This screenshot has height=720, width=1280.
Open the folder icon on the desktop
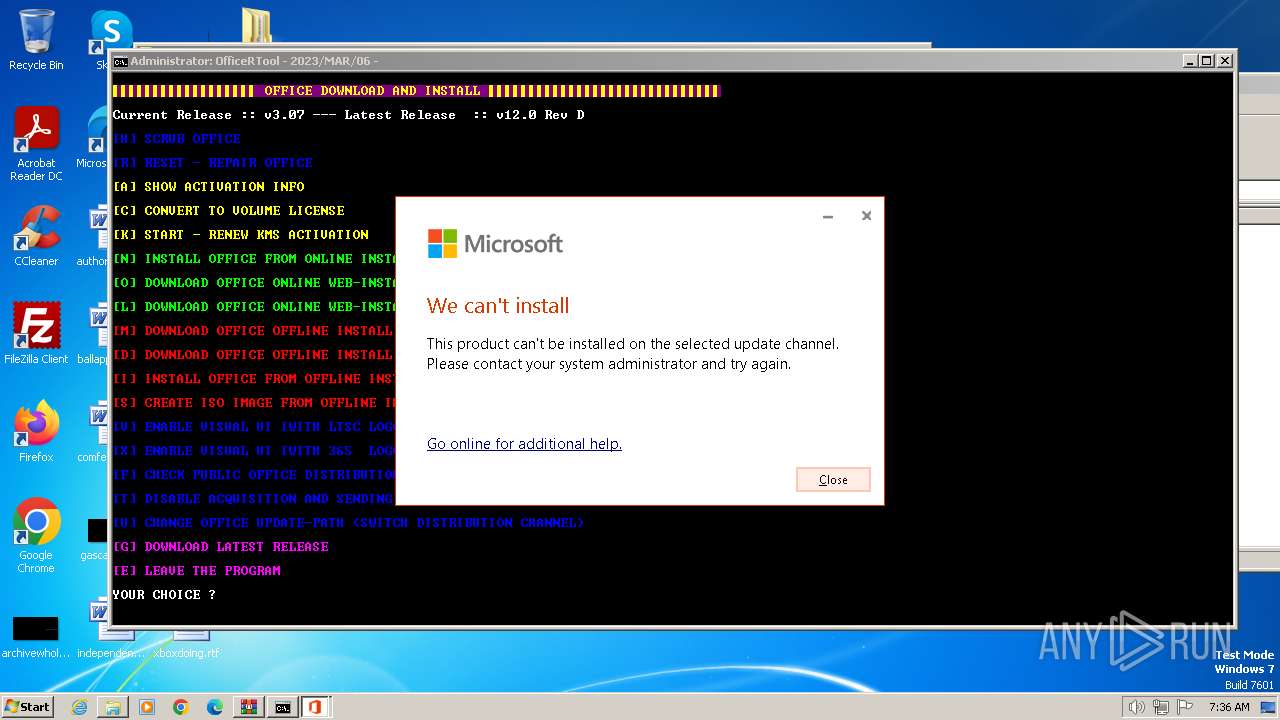(x=256, y=26)
